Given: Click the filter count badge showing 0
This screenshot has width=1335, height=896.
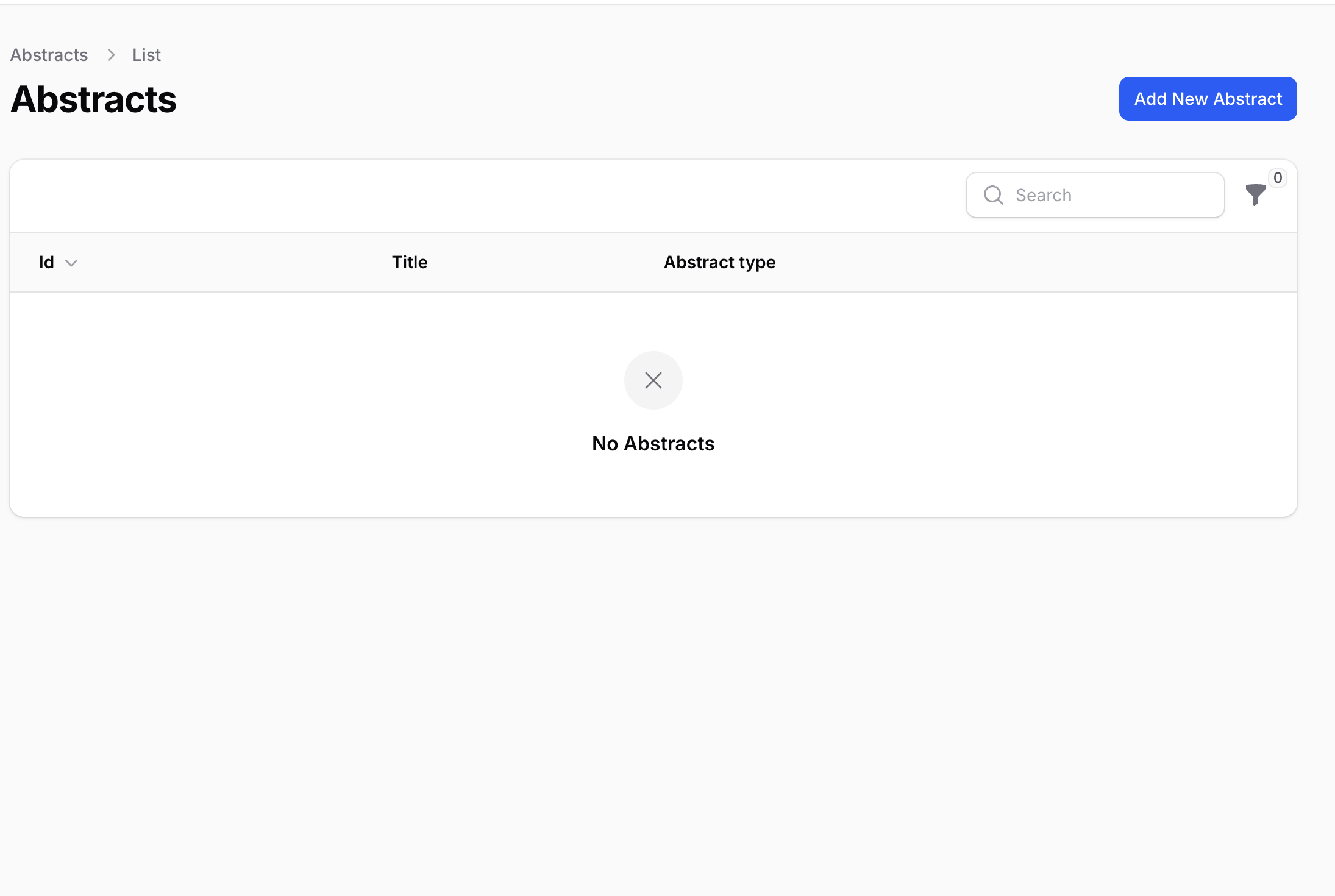Looking at the screenshot, I should coord(1278,178).
